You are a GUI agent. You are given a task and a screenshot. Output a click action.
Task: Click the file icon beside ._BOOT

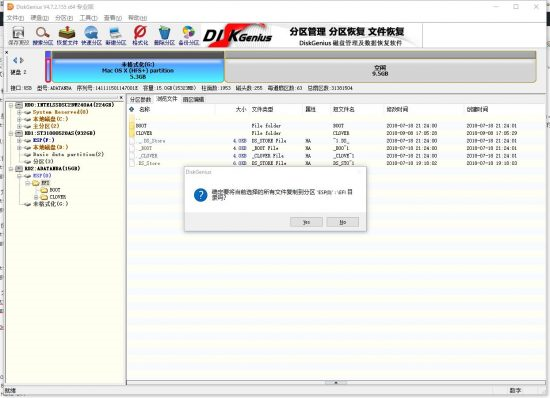(132, 148)
